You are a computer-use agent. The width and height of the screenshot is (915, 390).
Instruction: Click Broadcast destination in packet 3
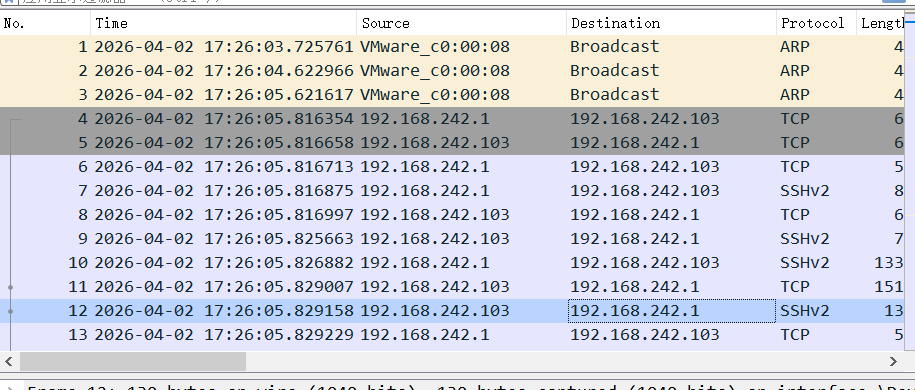614,95
